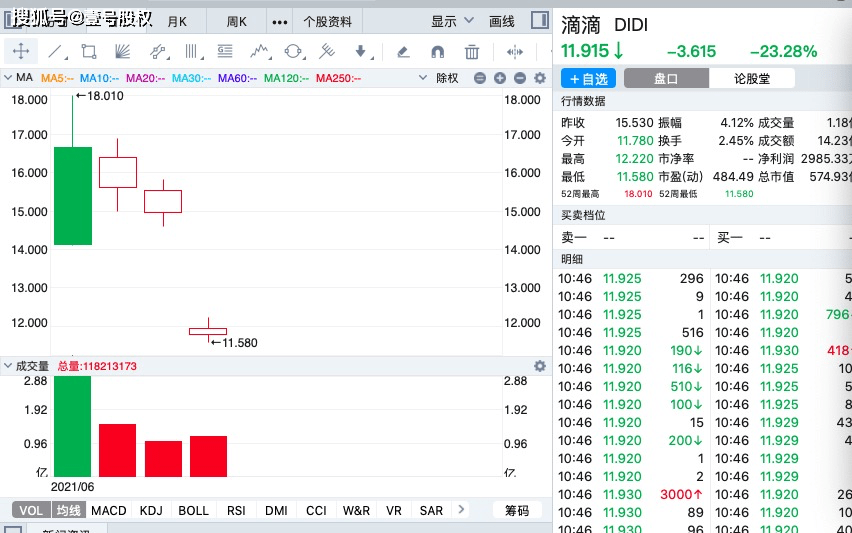Select the straight line drawing tool

point(55,52)
